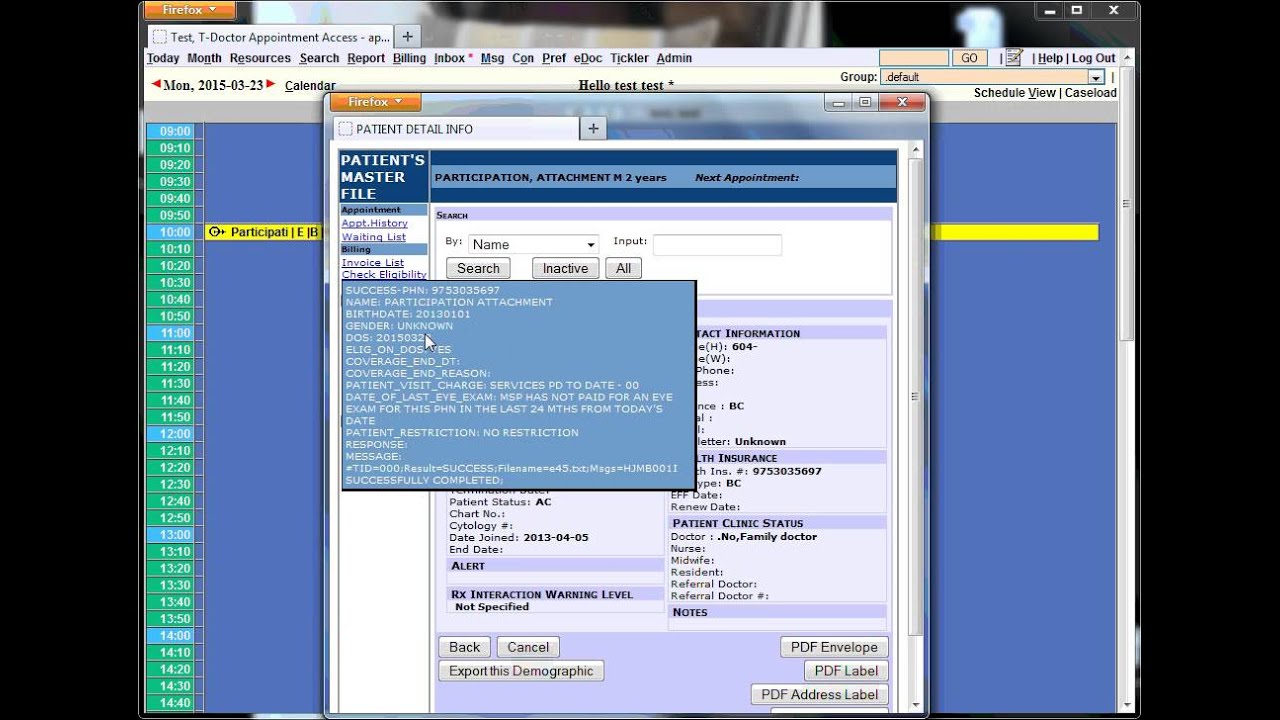Open the Caseload link
The image size is (1280, 720).
pos(1091,93)
